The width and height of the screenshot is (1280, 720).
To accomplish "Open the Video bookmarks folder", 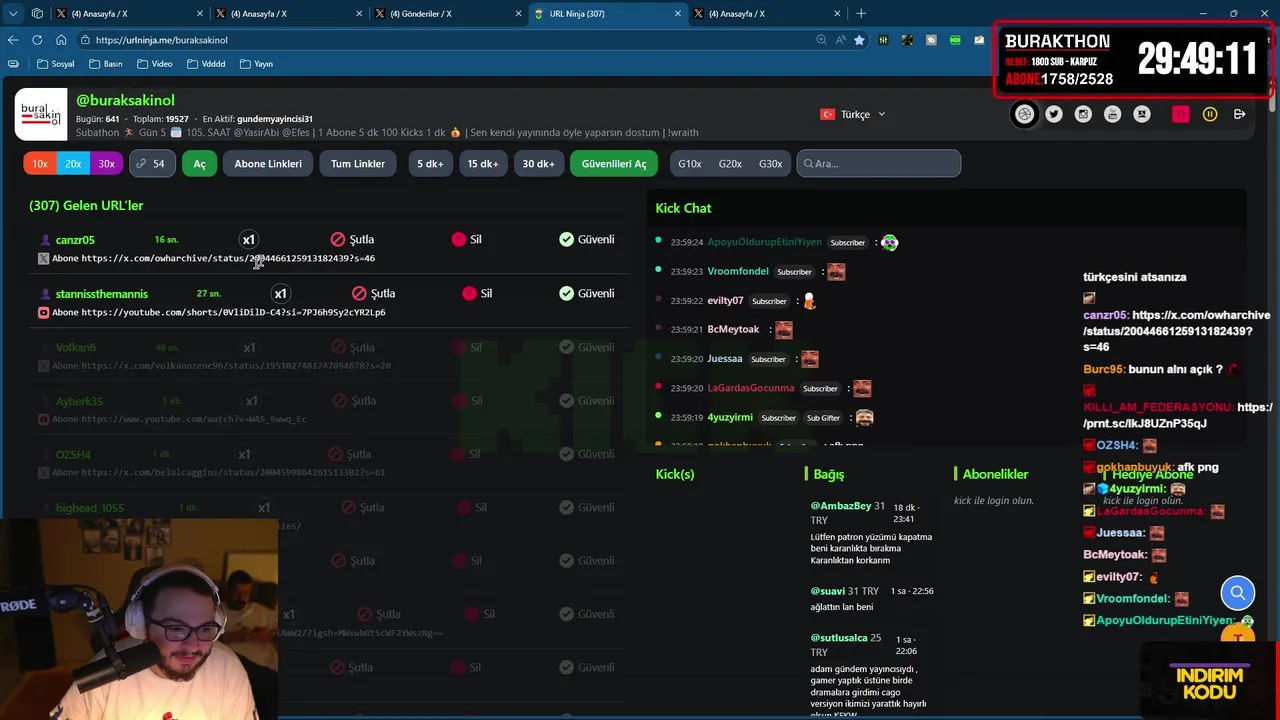I will [x=155, y=64].
